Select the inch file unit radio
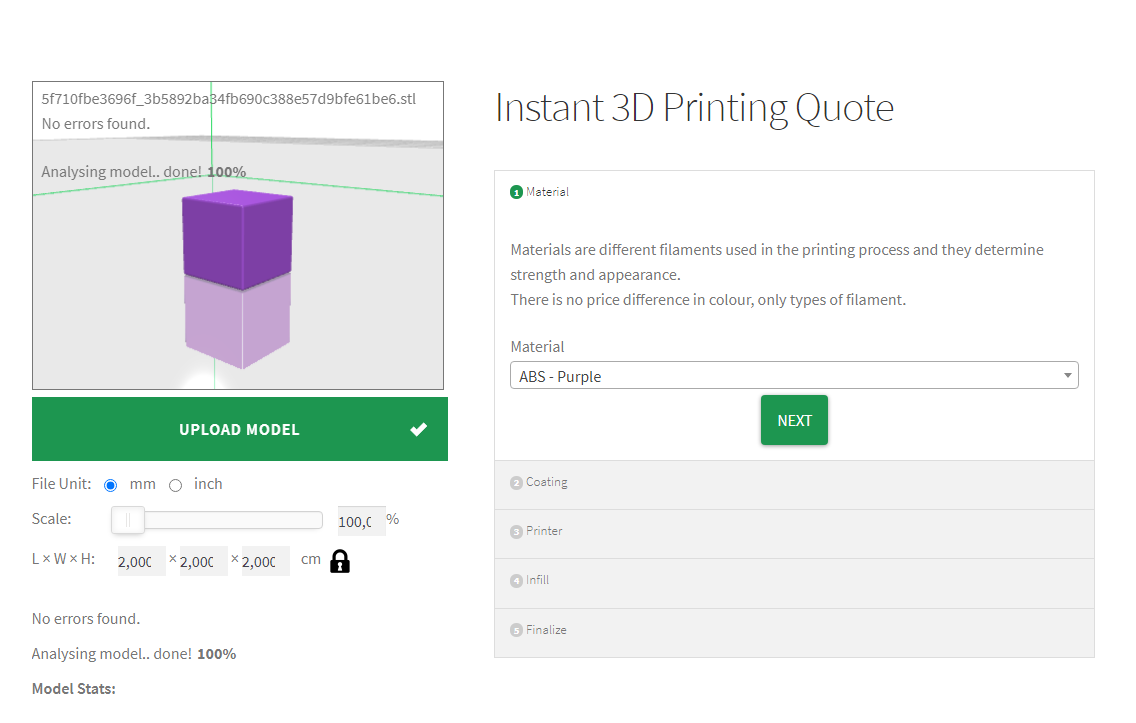Viewport: 1136px width, 723px height. (x=175, y=485)
